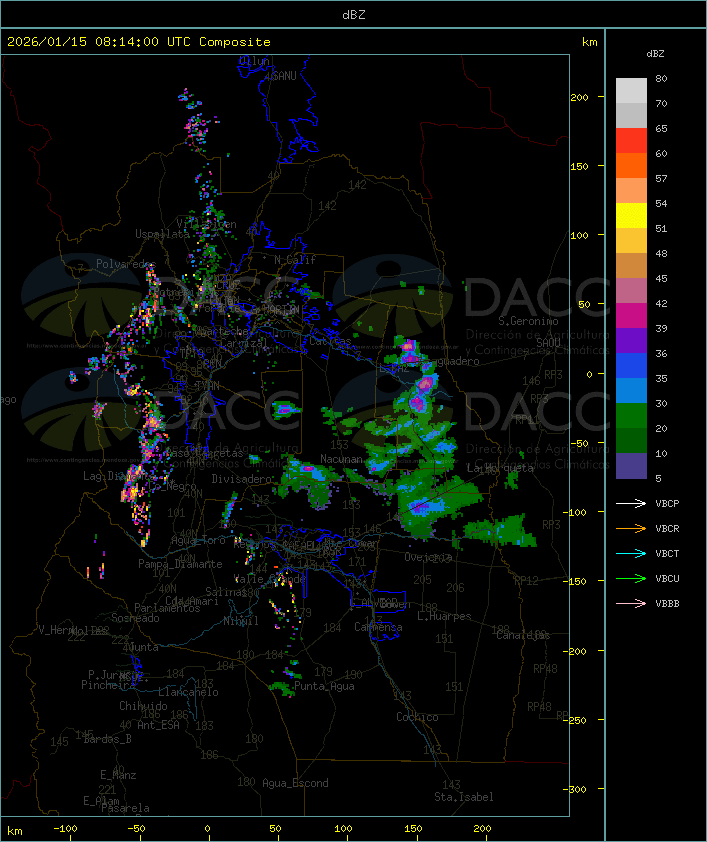Viewport: 707px width, 842px height.
Task: Click the S.Geronimo place label
Action: 528,321
